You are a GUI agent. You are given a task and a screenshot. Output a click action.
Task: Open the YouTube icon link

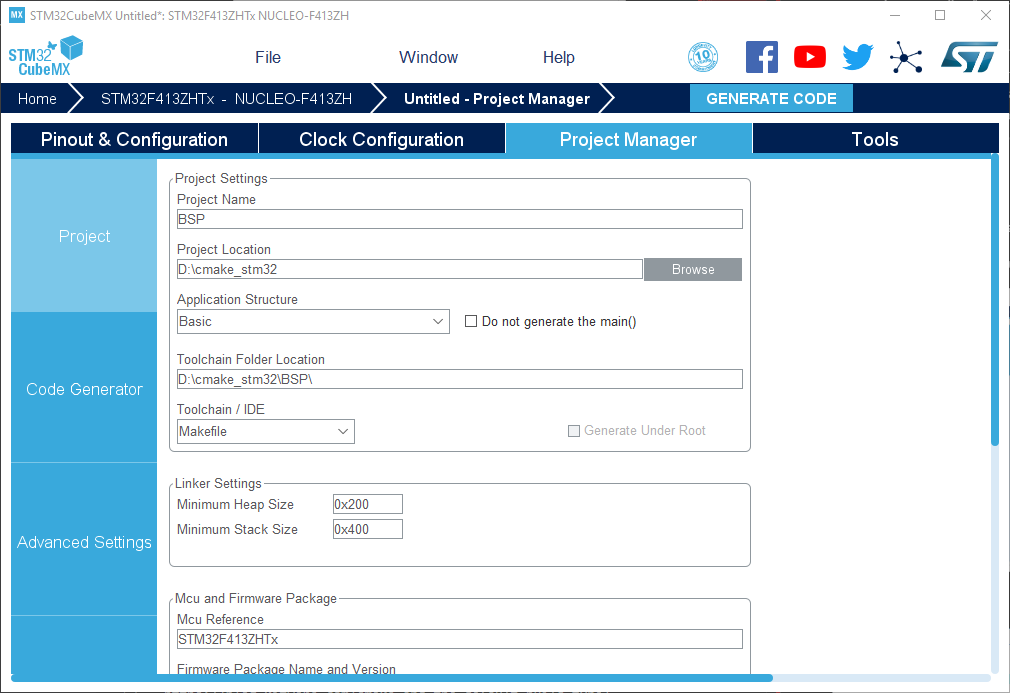(x=810, y=57)
